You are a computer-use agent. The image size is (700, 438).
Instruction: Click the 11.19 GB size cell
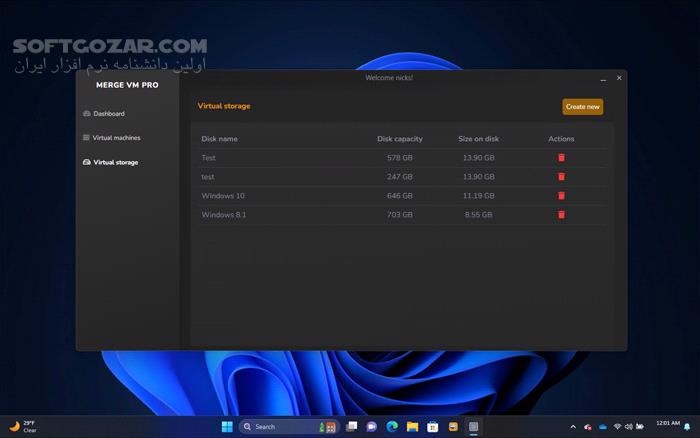point(478,196)
